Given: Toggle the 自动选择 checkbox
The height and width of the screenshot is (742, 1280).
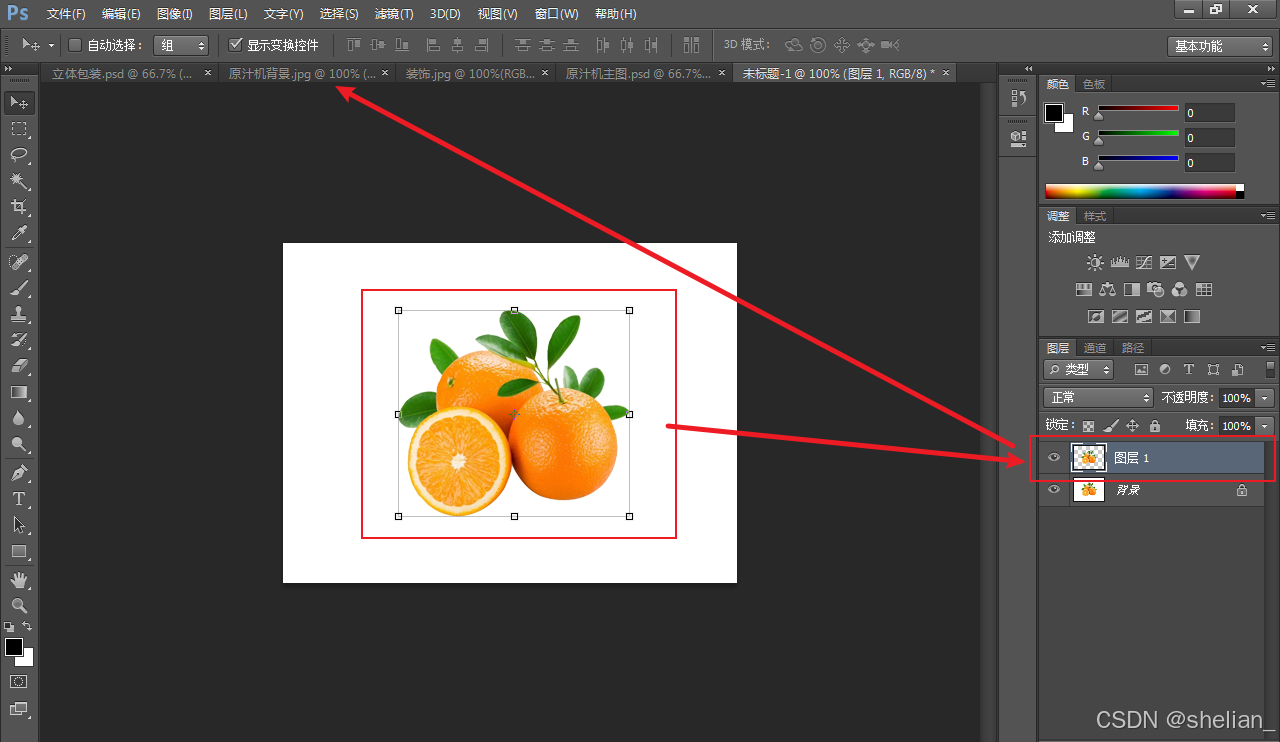Looking at the screenshot, I should pos(75,45).
